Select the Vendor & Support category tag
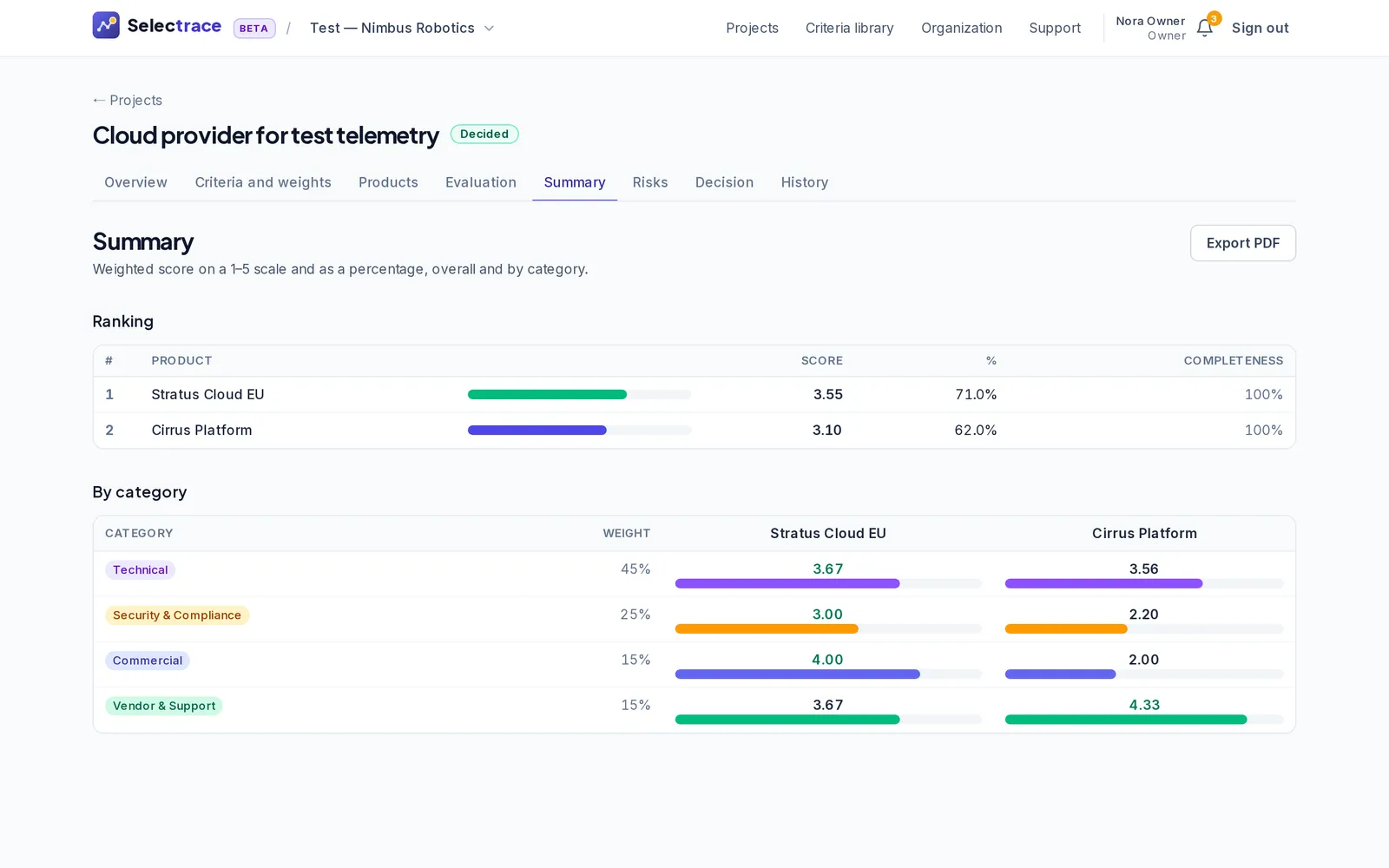 click(164, 706)
